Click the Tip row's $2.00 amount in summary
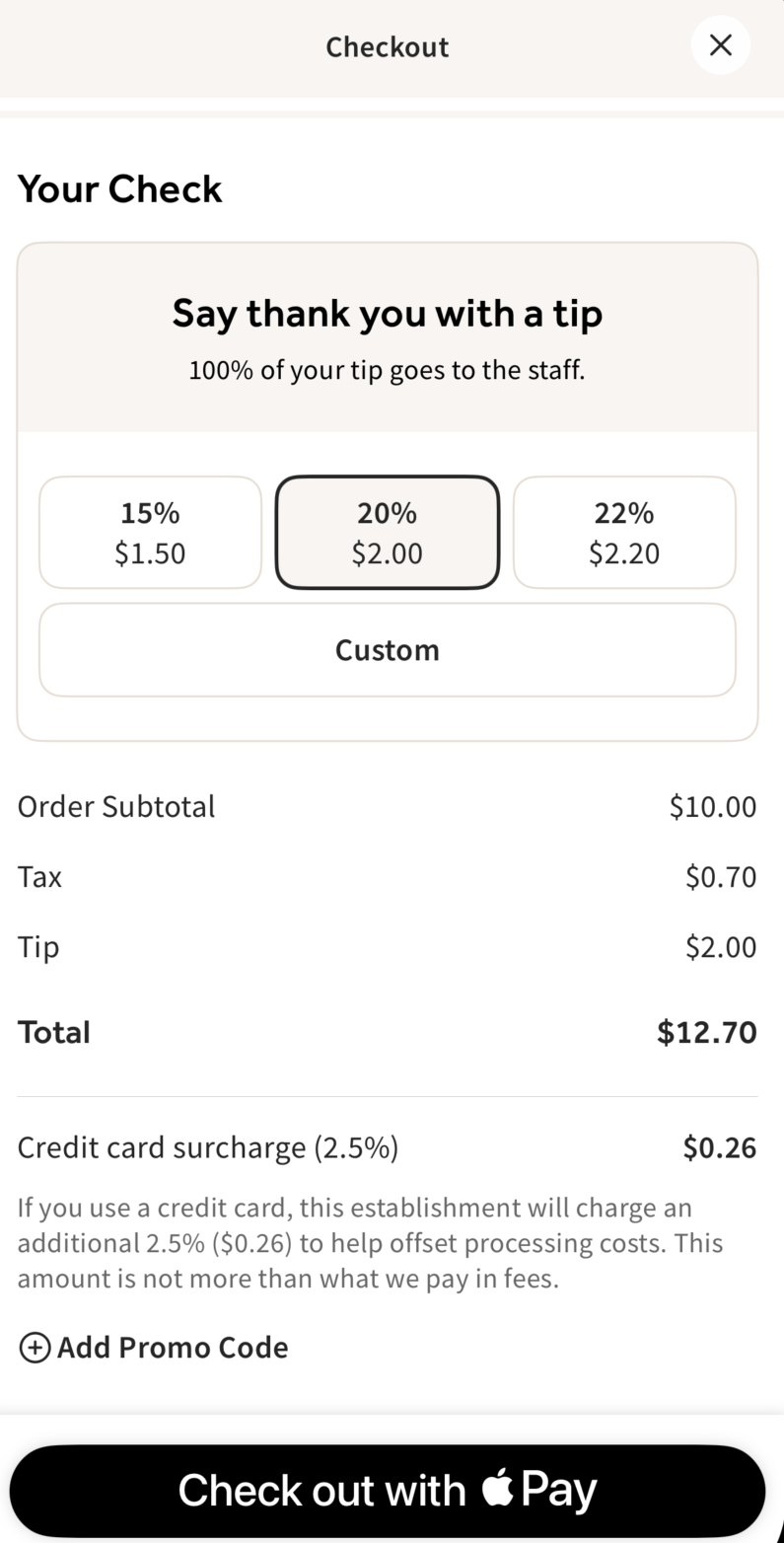This screenshot has width=784, height=1543. [721, 947]
